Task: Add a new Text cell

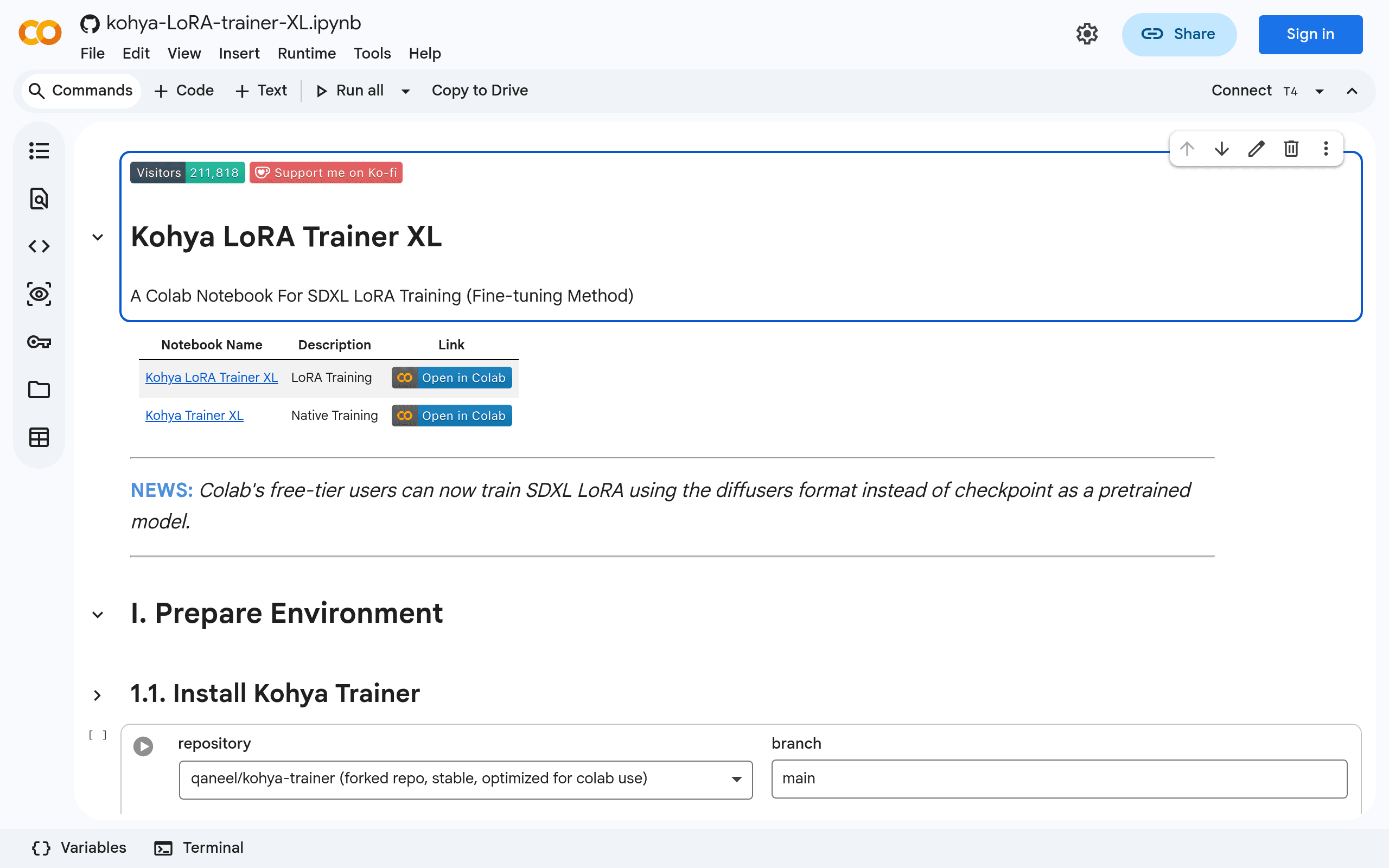Action: pyautogui.click(x=261, y=91)
